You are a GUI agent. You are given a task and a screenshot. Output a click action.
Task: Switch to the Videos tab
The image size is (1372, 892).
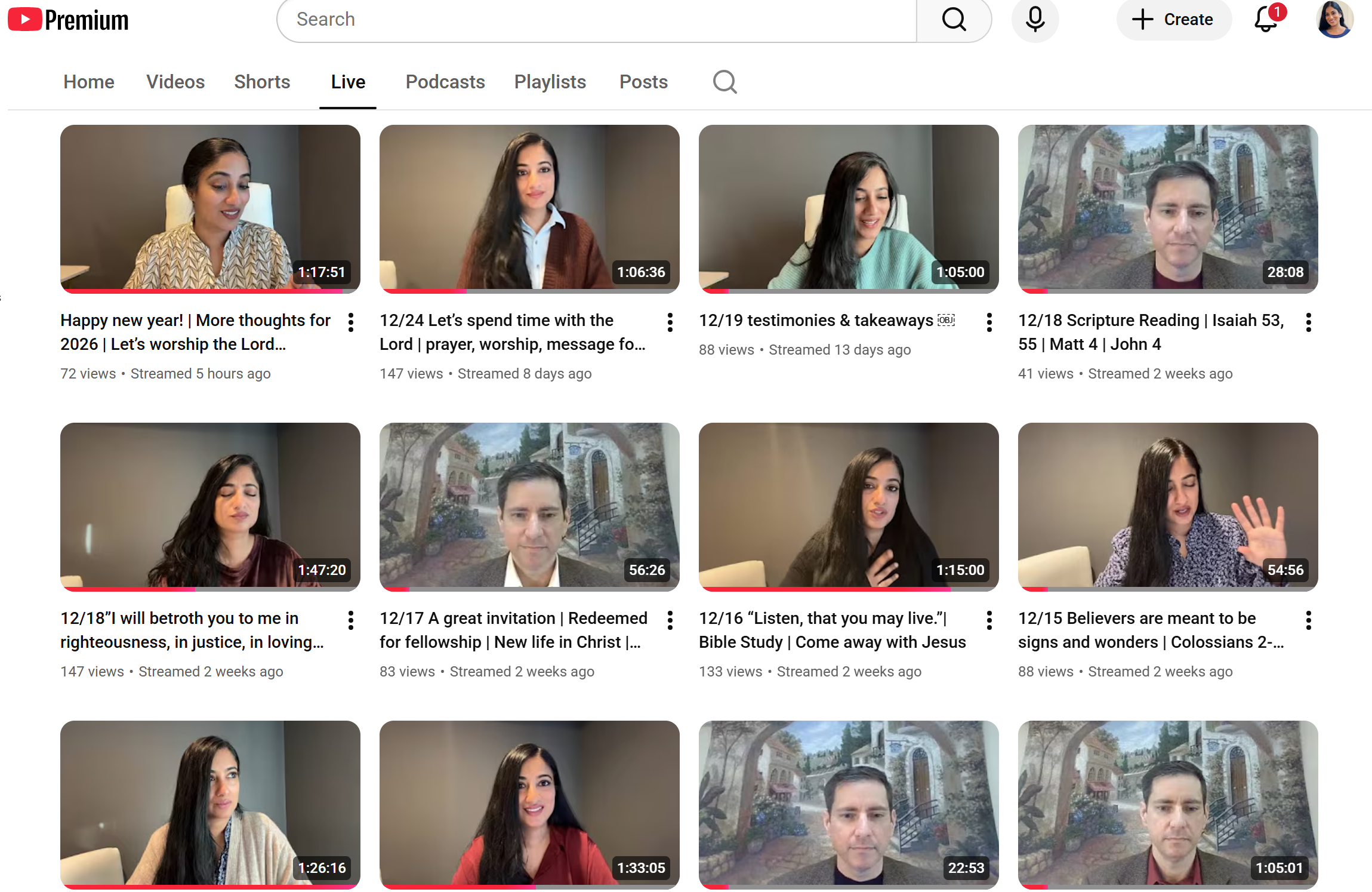175,82
